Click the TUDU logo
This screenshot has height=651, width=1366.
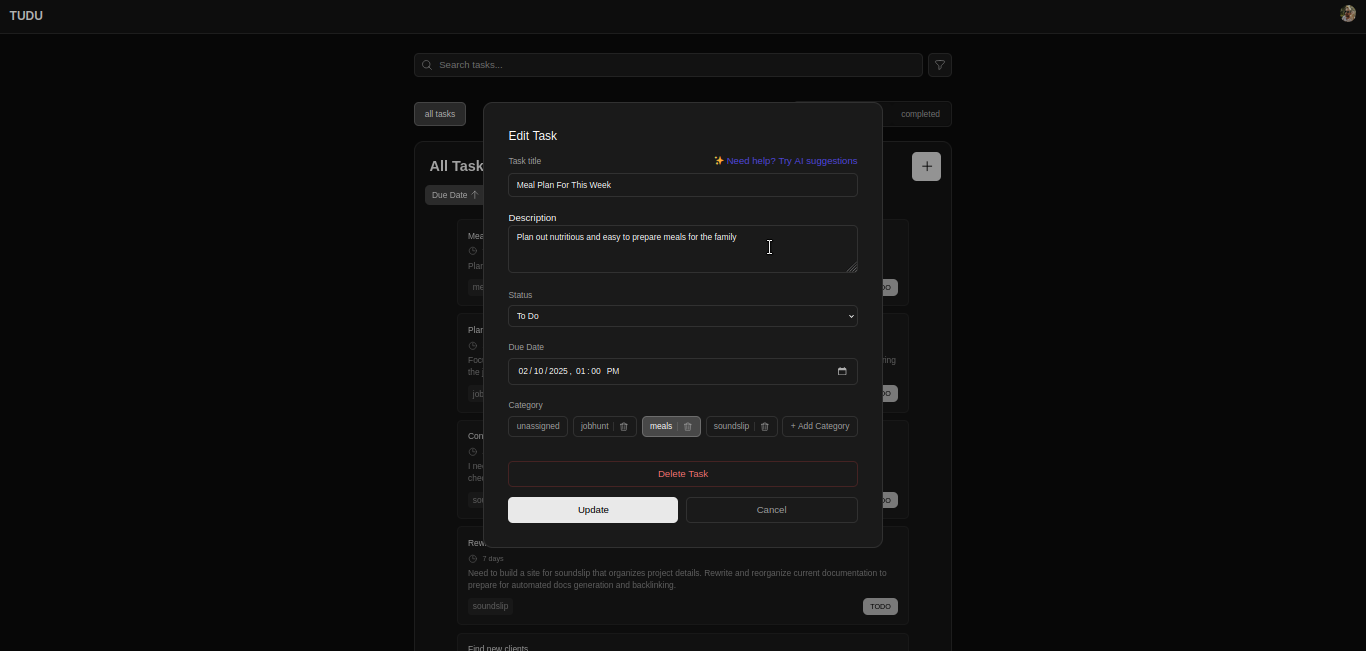(26, 15)
